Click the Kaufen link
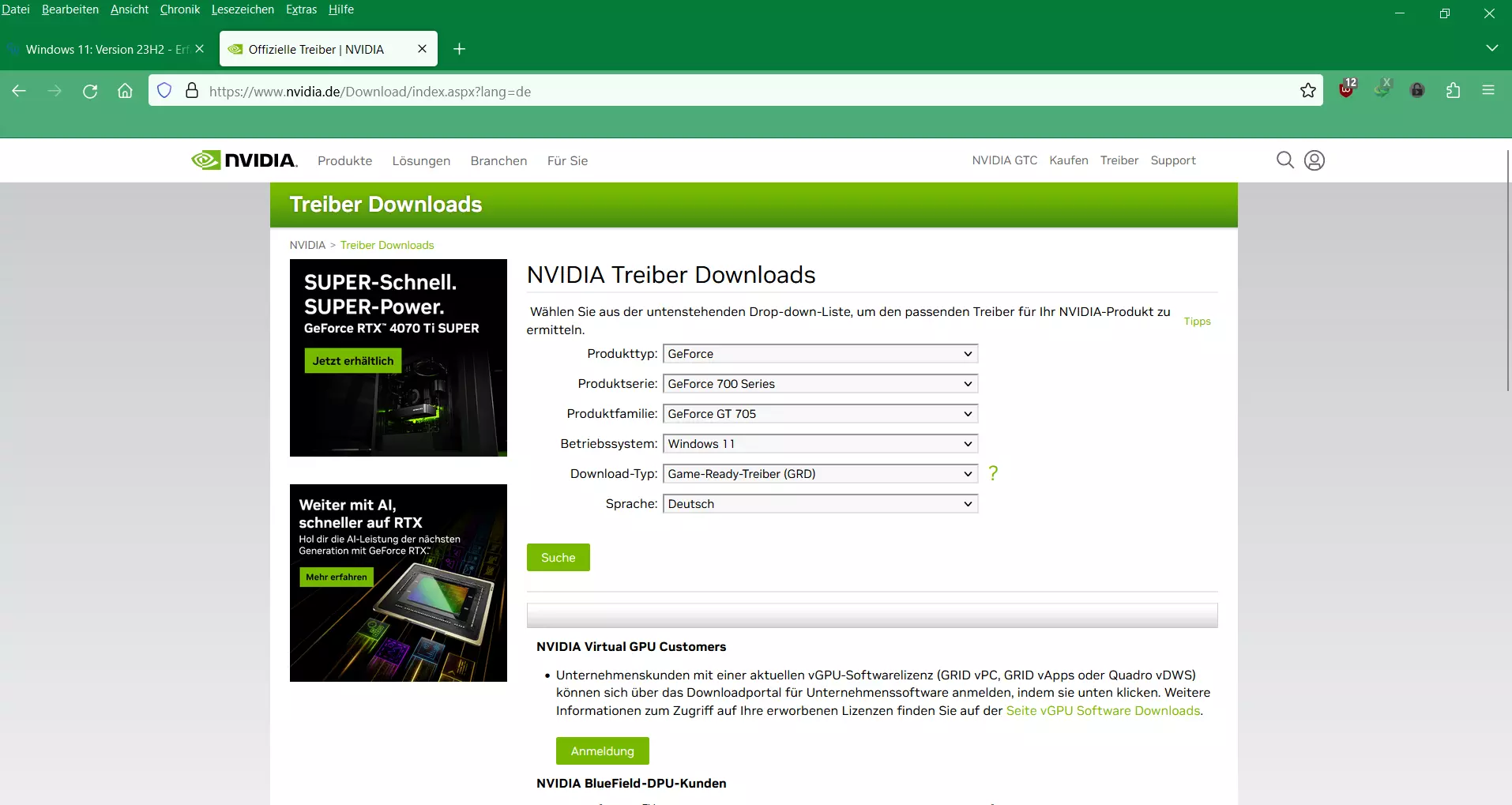The height and width of the screenshot is (805, 1512). pos(1068,160)
